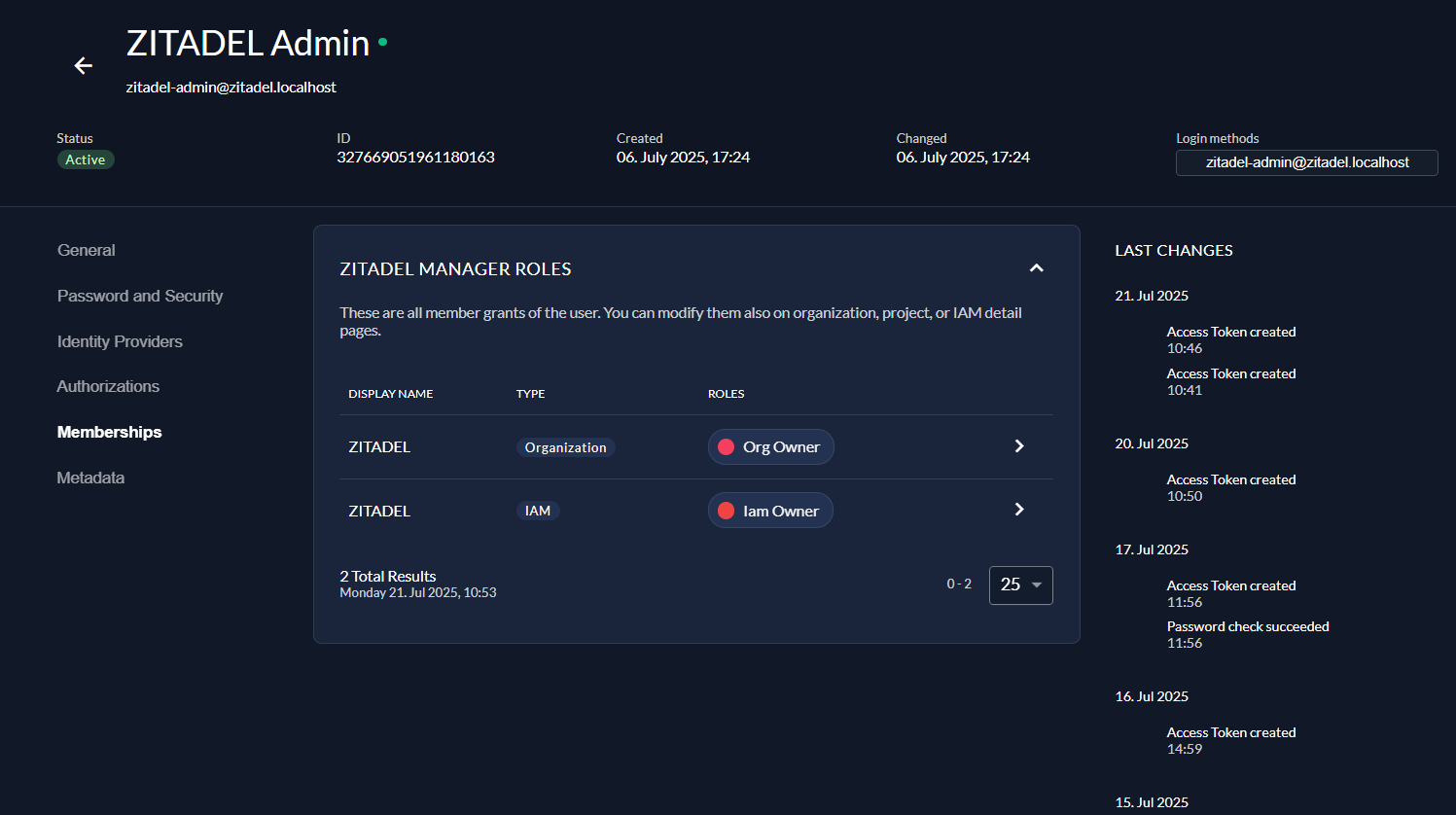Click the TYPE column header
This screenshot has width=1456, height=815.
530,394
